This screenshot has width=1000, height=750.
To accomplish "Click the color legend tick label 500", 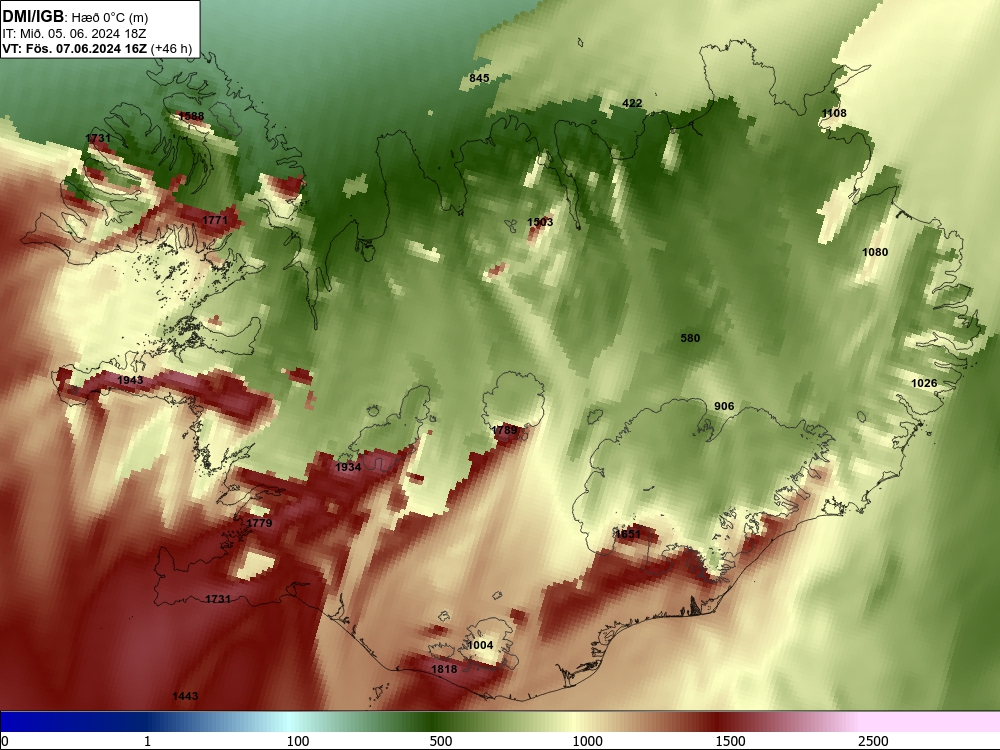I will [441, 741].
